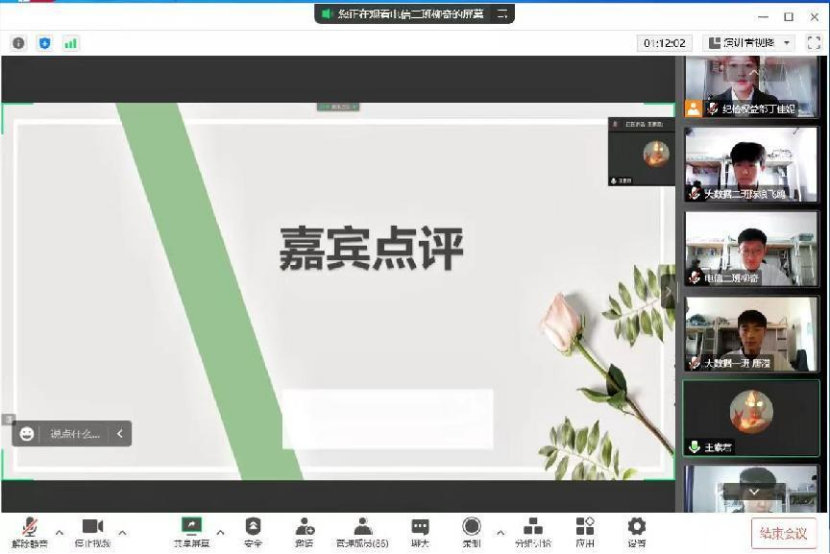Enter full screen mode
This screenshot has height=554, width=830.
pyautogui.click(x=813, y=43)
